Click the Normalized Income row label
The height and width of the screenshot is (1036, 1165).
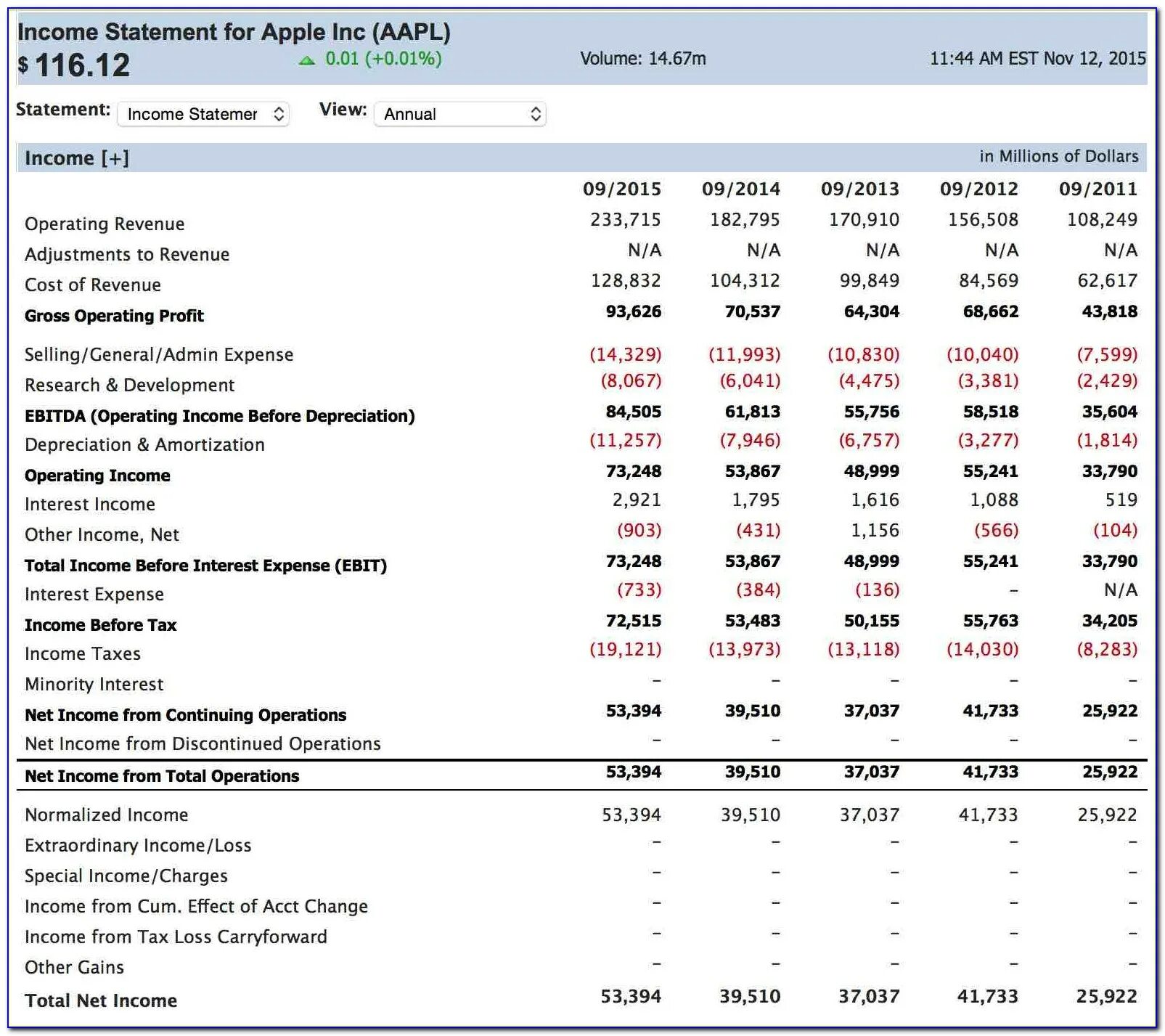(107, 815)
